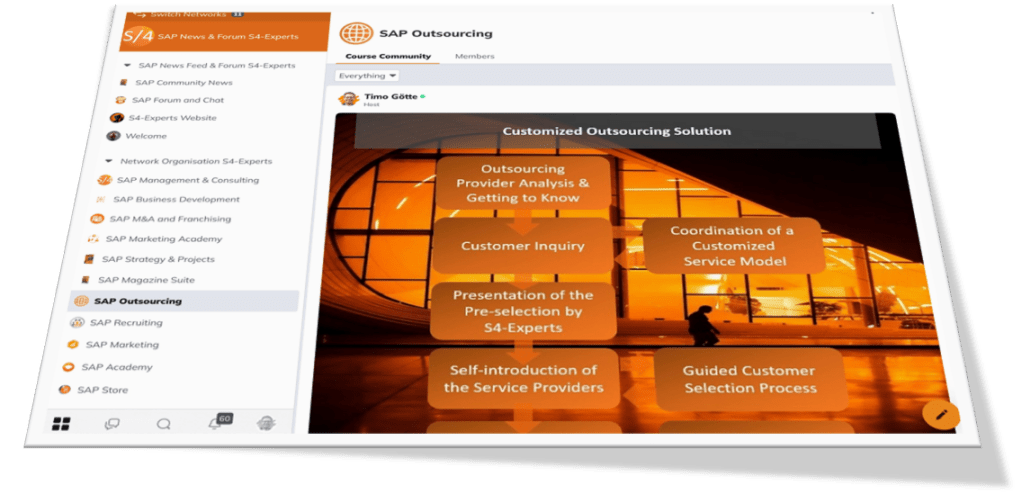Click the "SAP Outsourcing" page title text

point(436,34)
